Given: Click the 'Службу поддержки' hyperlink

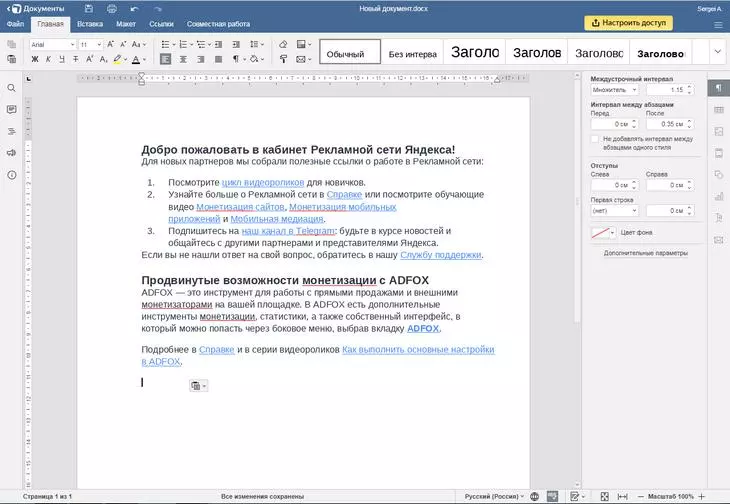Looking at the screenshot, I should point(440,255).
